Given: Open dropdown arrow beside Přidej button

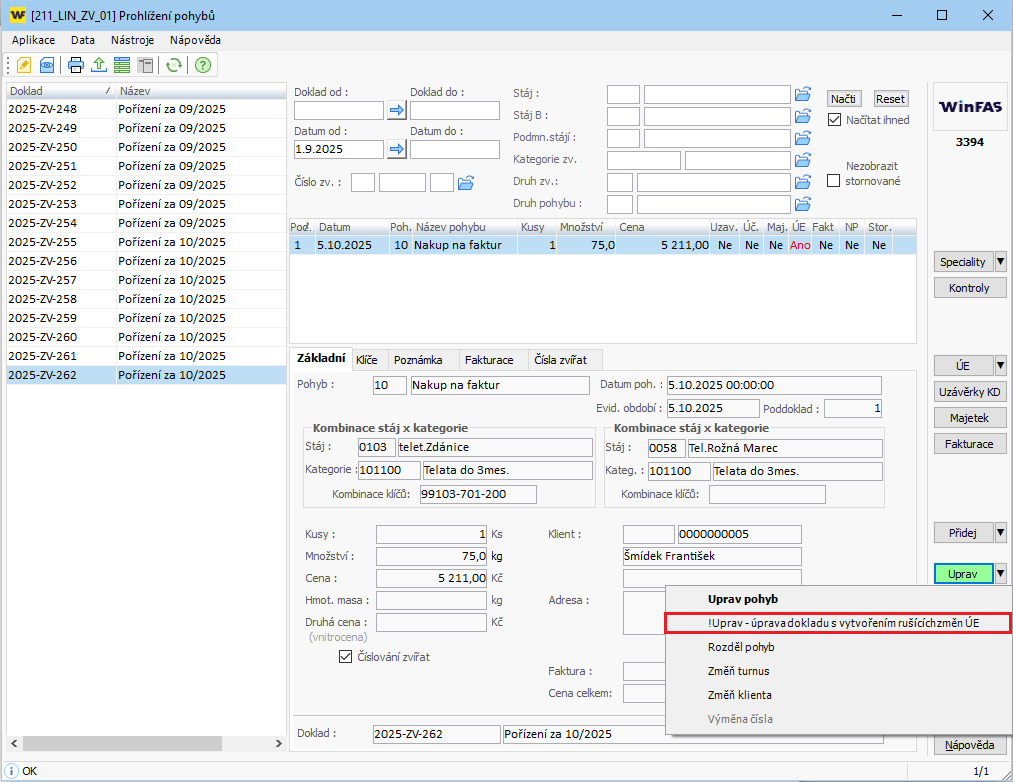Looking at the screenshot, I should click(x=1000, y=532).
